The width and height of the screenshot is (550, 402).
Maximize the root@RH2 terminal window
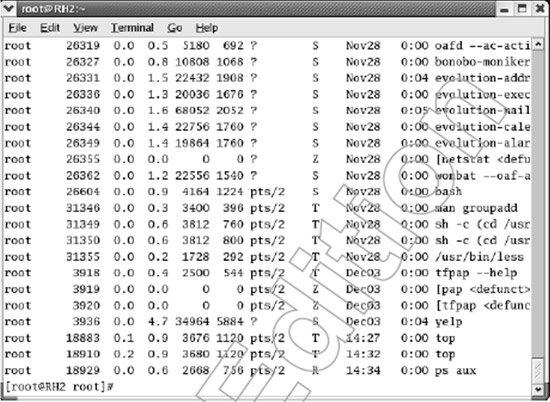522,9
